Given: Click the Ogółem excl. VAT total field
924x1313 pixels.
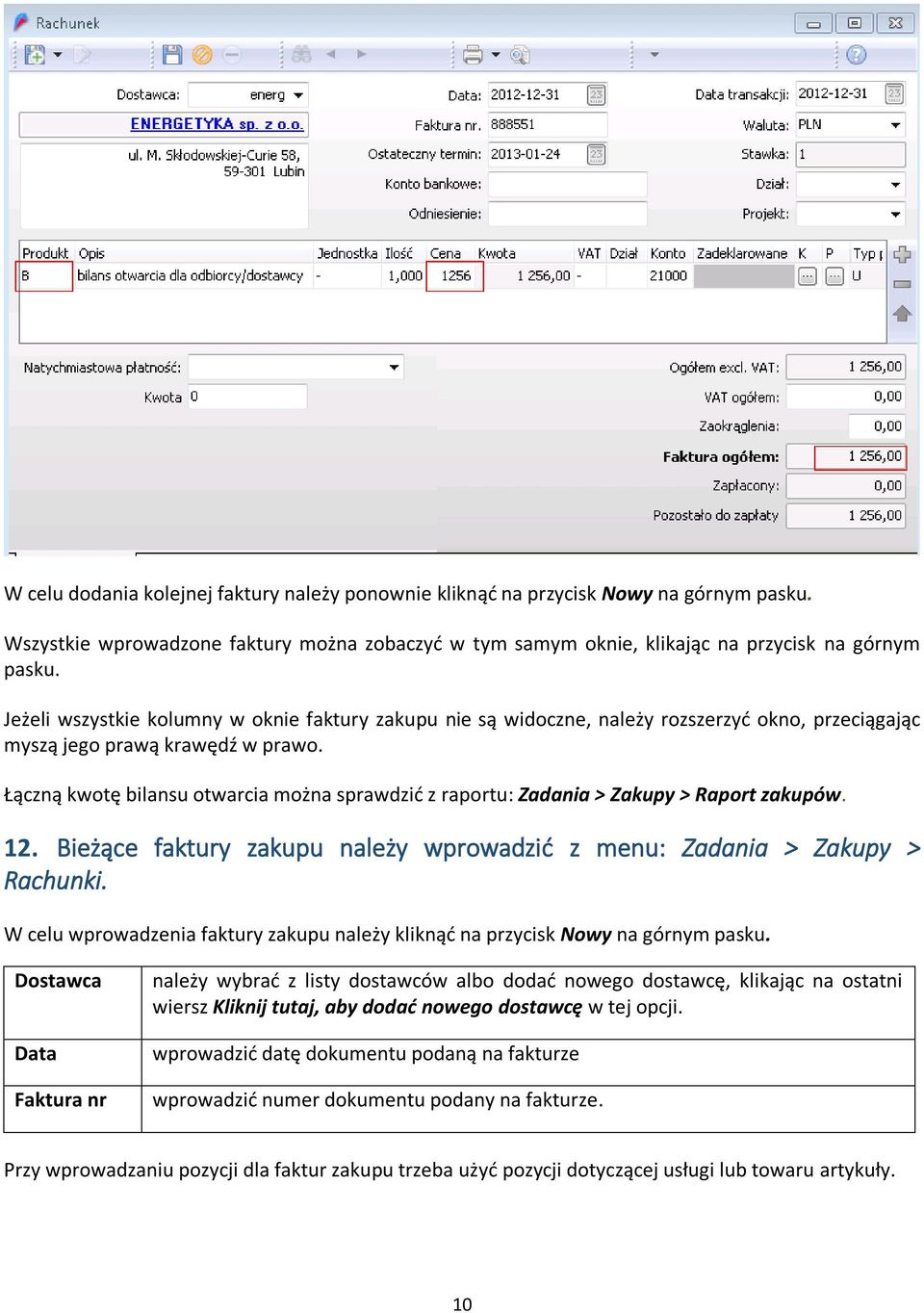Looking at the screenshot, I should pos(846,367).
